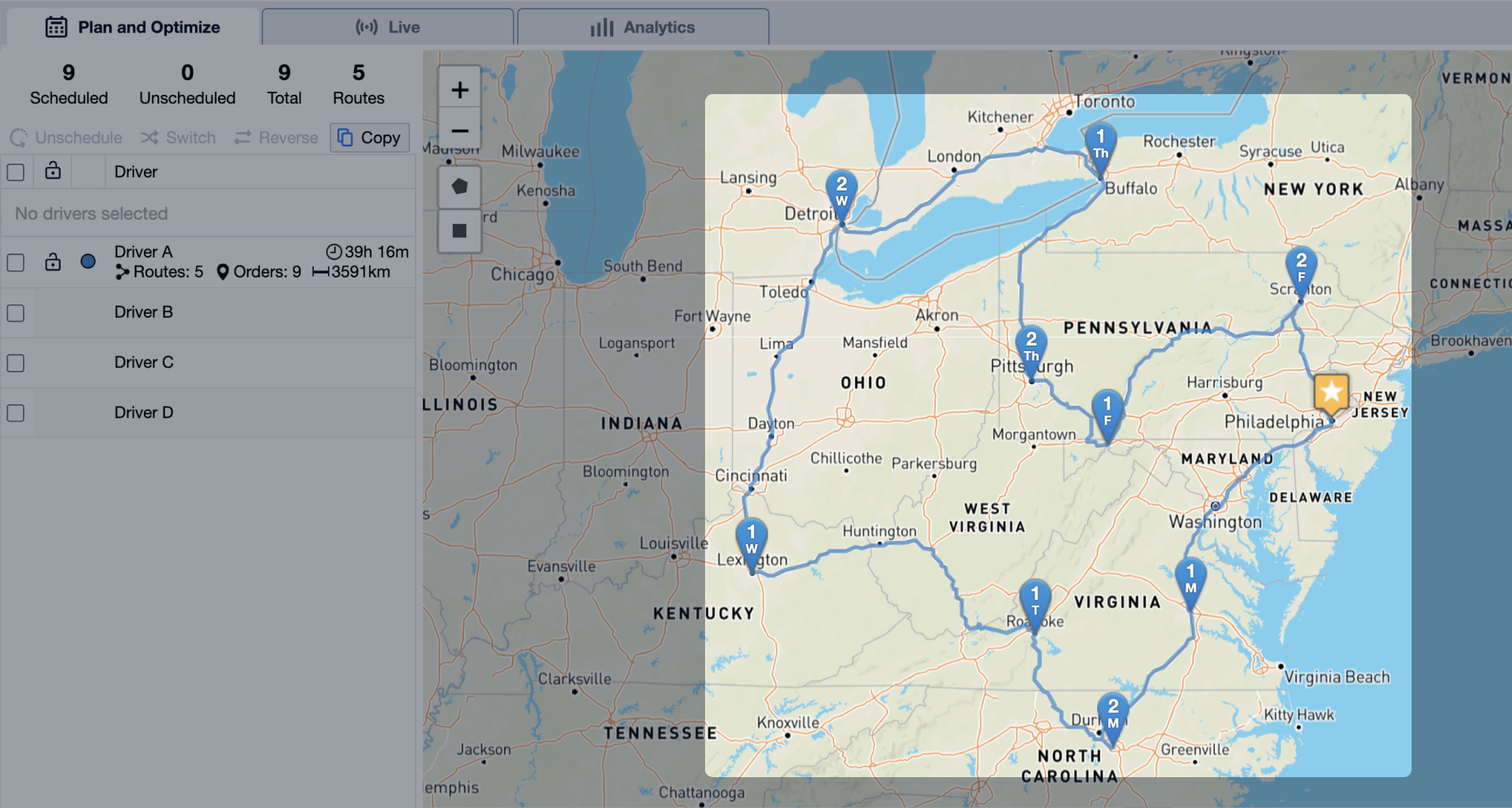Screen dimensions: 1512x808
Task: Click the shuffle icon on the Switch control
Action: (148, 138)
